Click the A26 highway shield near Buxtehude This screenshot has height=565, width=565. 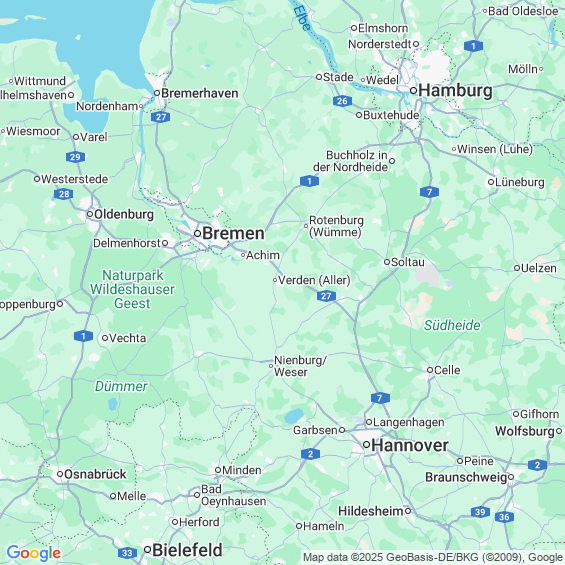342,101
